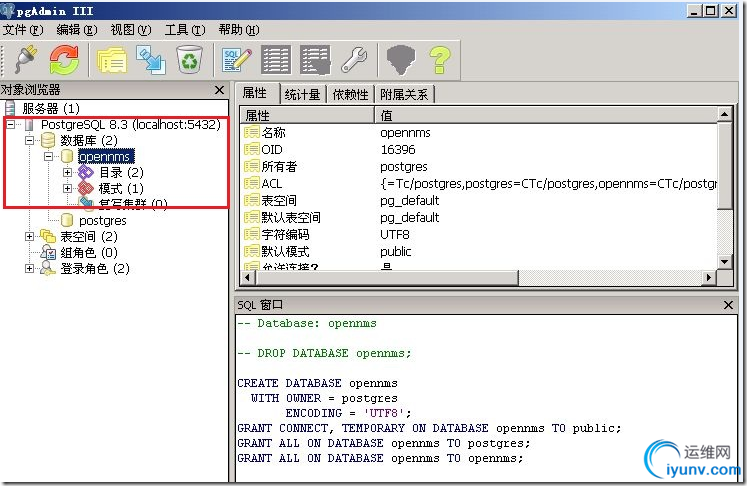
Task: Open the 帮助(H) menu
Action: [239, 30]
